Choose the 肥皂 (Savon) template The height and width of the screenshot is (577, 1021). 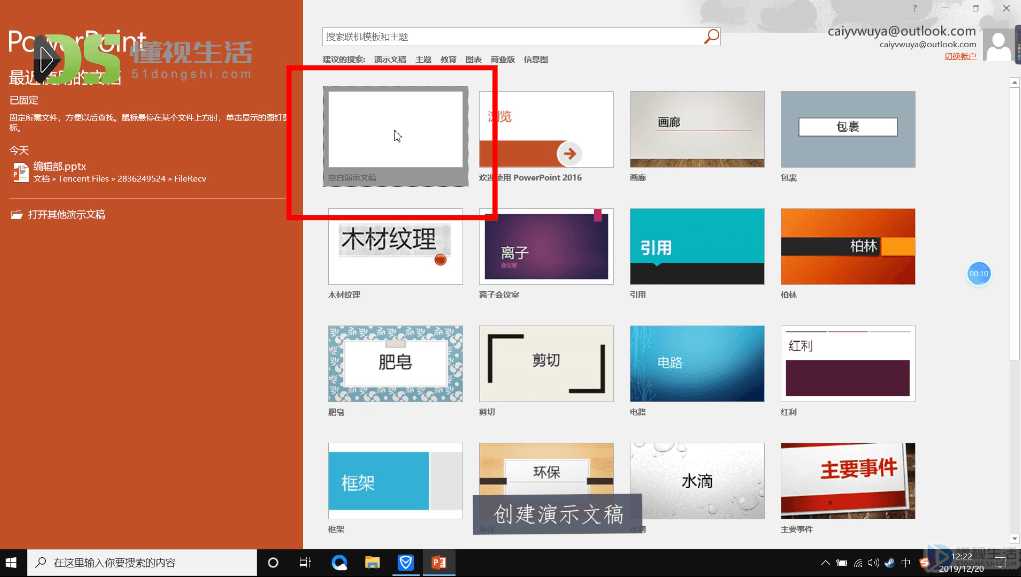[395, 363]
